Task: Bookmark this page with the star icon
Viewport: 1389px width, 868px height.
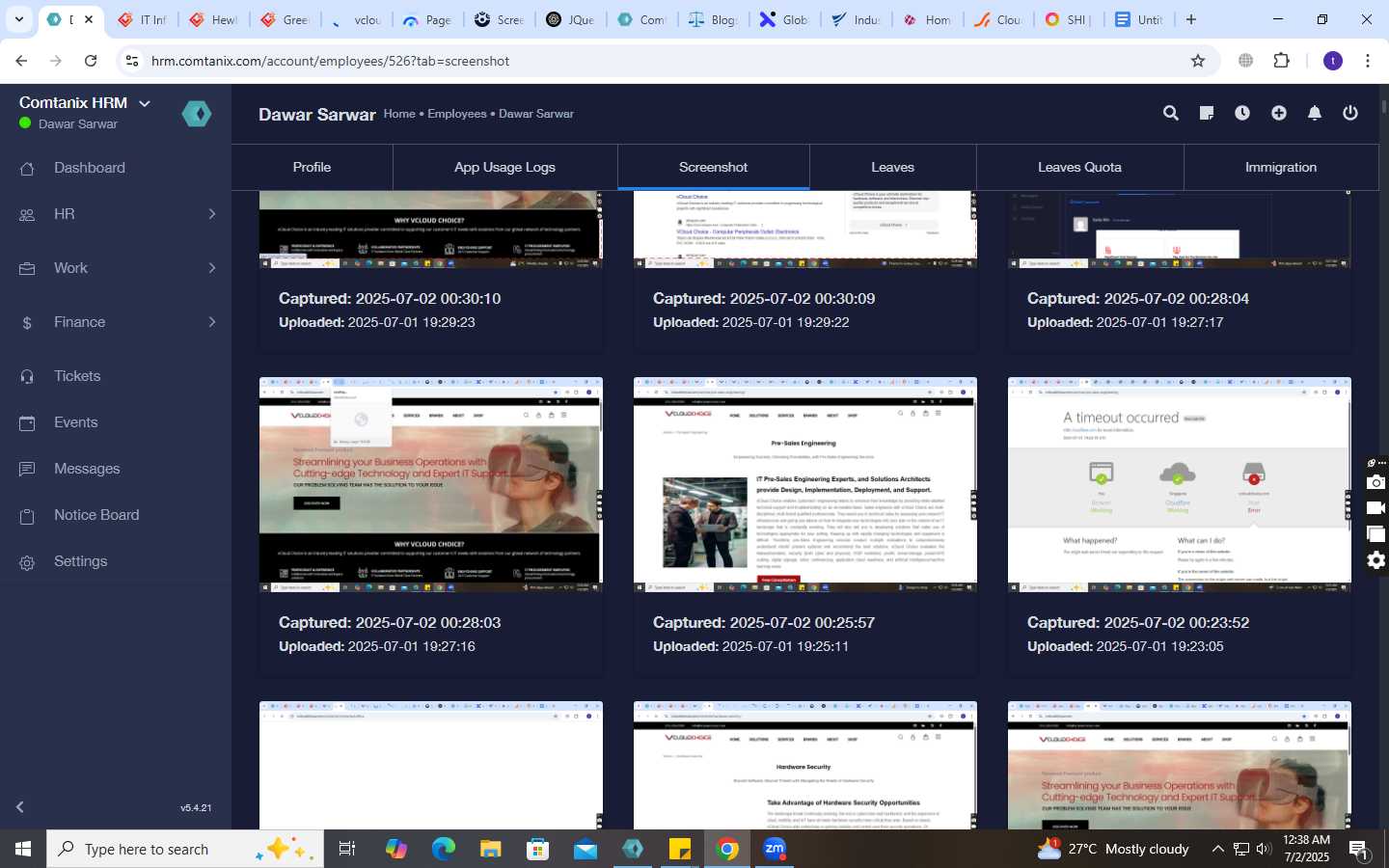Action: pos(1198,61)
